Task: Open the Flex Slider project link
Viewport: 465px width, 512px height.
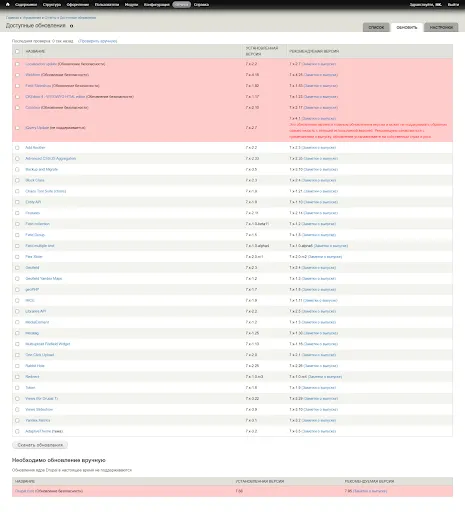Action: [34, 257]
